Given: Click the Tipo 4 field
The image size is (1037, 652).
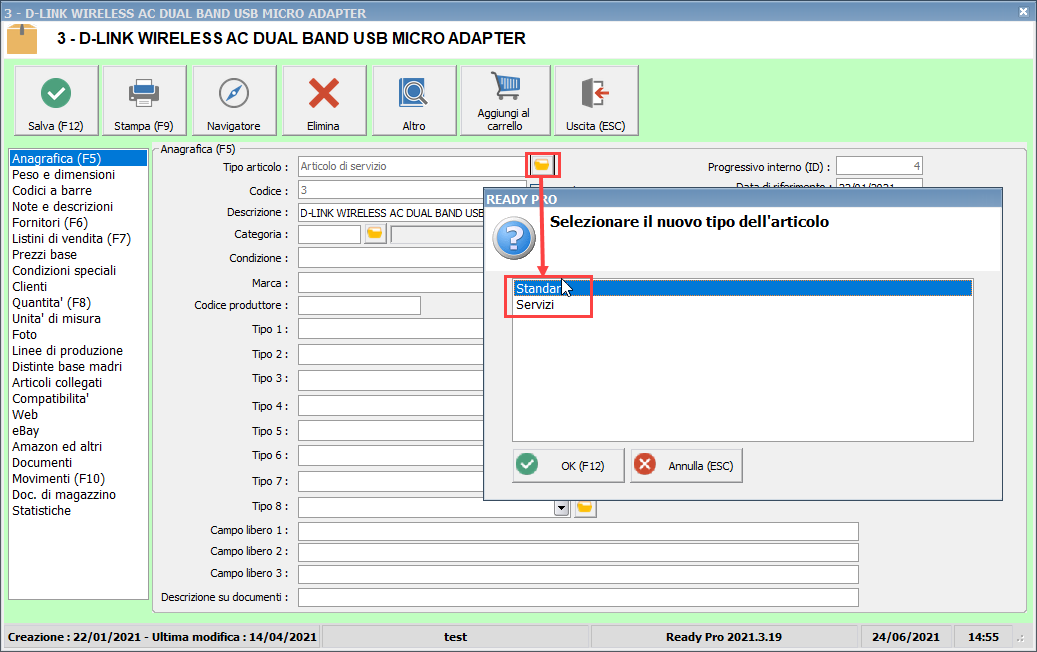Looking at the screenshot, I should (390, 406).
